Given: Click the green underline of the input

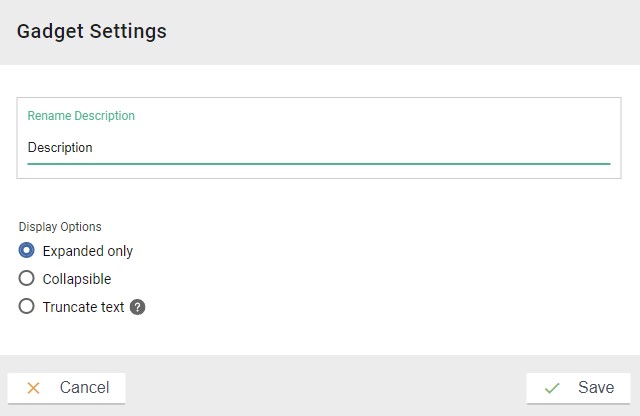Looking at the screenshot, I should (x=320, y=163).
